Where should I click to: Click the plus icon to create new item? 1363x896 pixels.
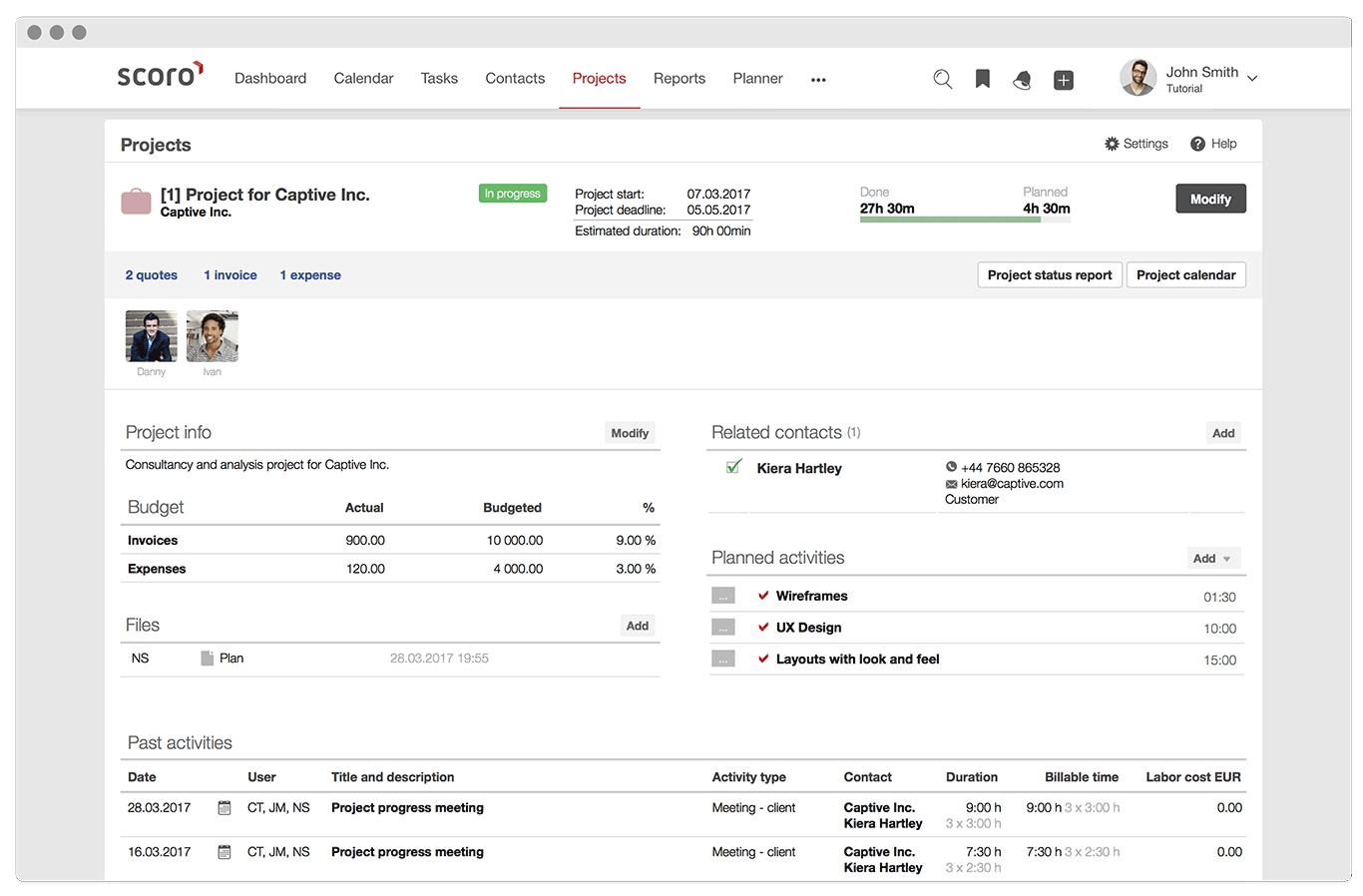(1063, 79)
